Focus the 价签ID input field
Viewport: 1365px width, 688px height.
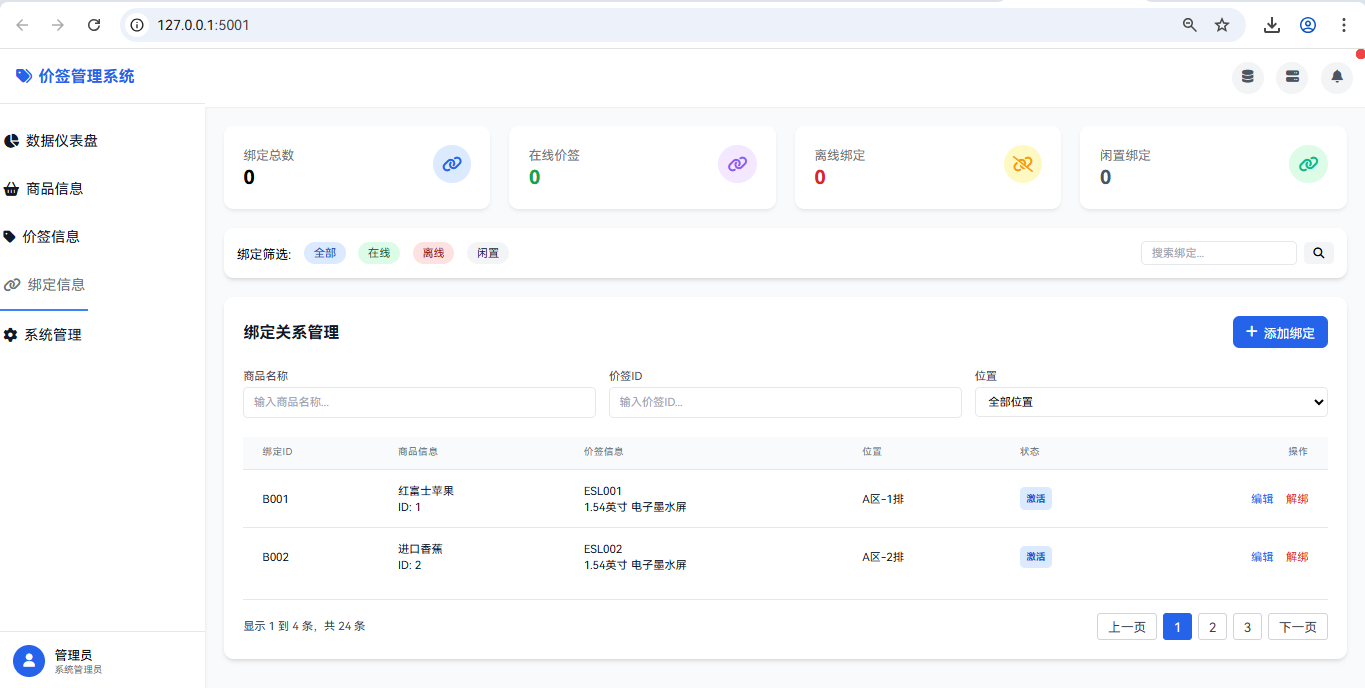click(785, 402)
